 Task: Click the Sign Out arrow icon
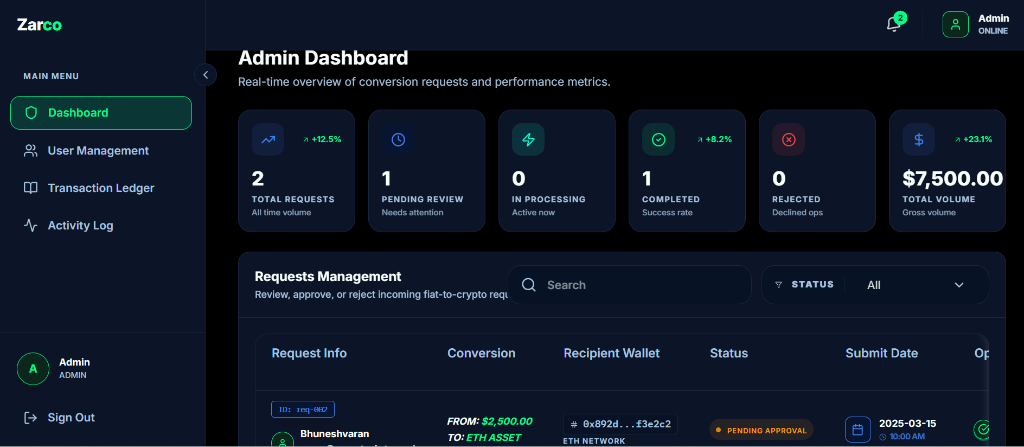31,417
